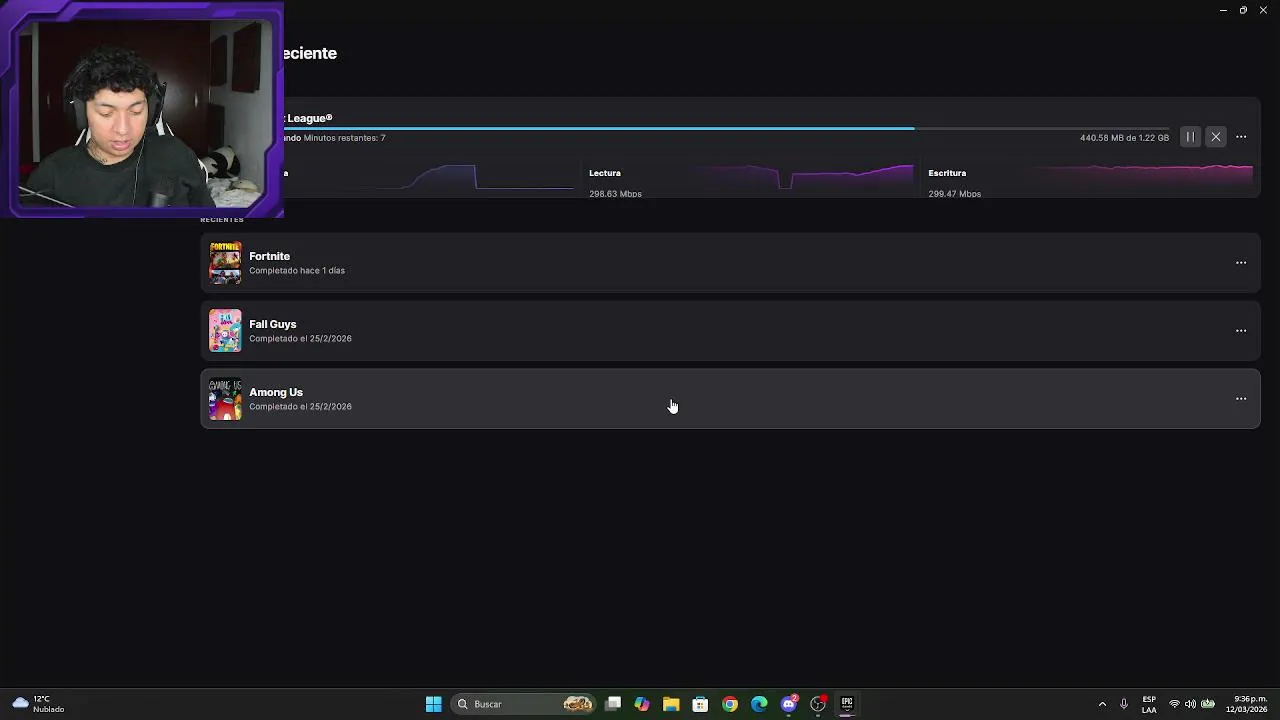The height and width of the screenshot is (720, 1280).
Task: Open Task View from the taskbar
Action: coord(613,704)
